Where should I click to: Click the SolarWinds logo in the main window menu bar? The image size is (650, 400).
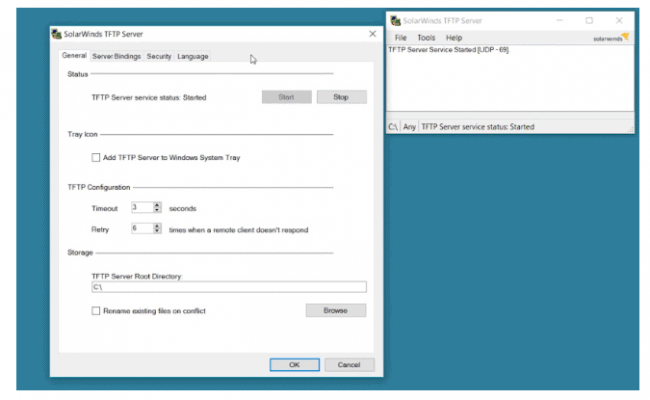pyautogui.click(x=611, y=38)
